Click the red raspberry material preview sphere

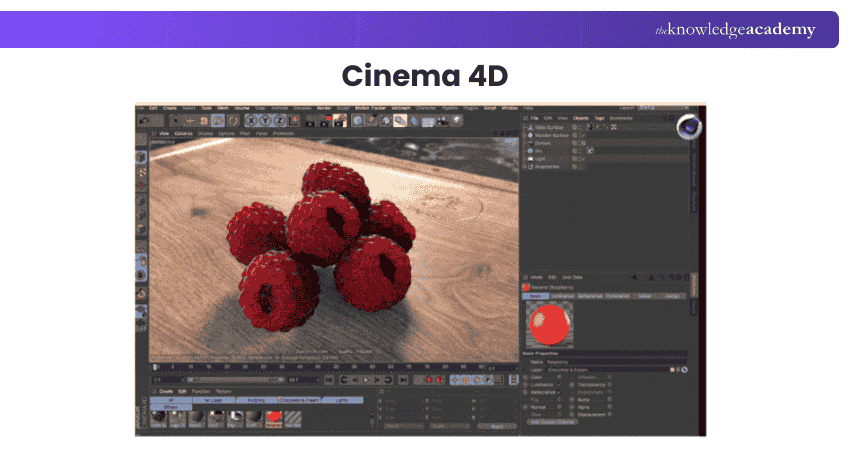550,325
